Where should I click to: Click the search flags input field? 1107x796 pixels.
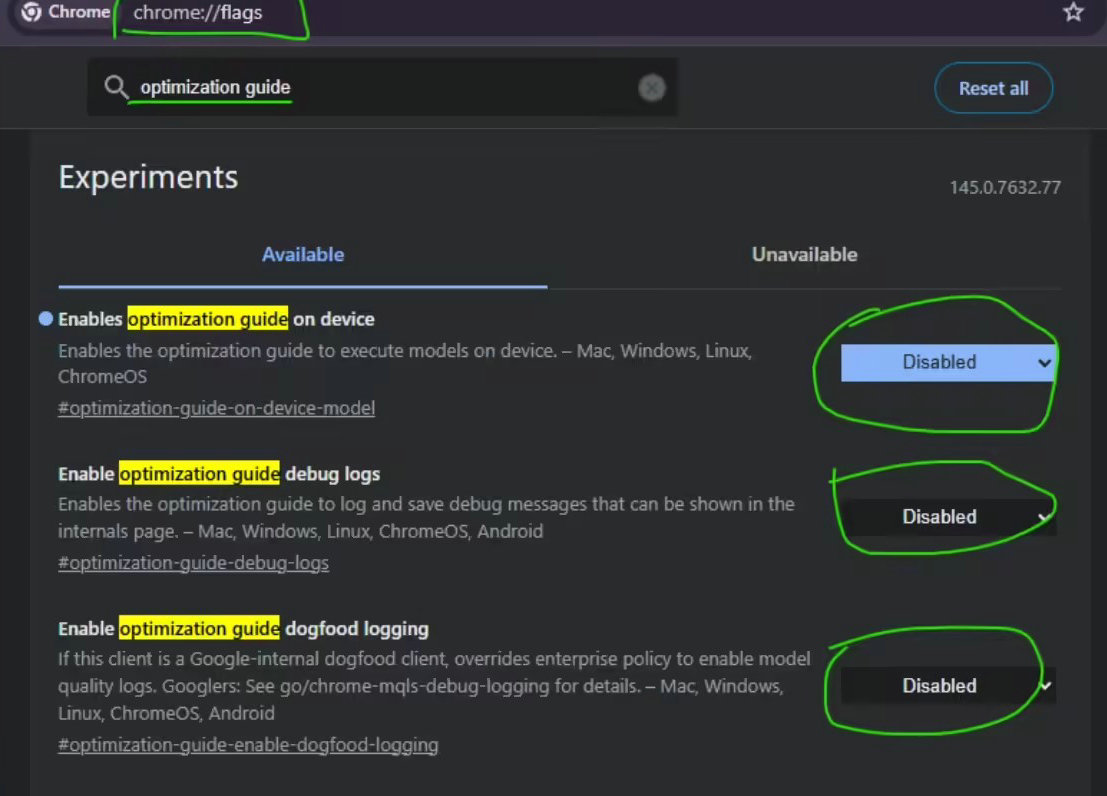click(382, 88)
